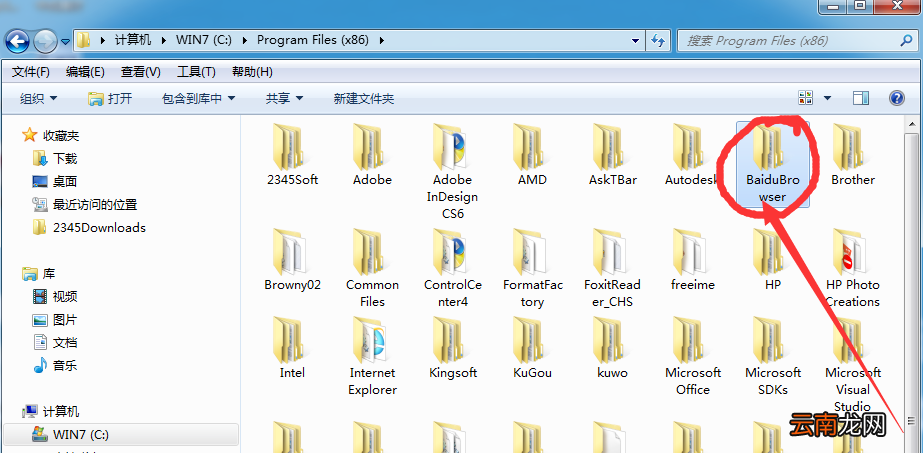Select the Browny02 folder
Screen dimensions: 923x453
292,261
